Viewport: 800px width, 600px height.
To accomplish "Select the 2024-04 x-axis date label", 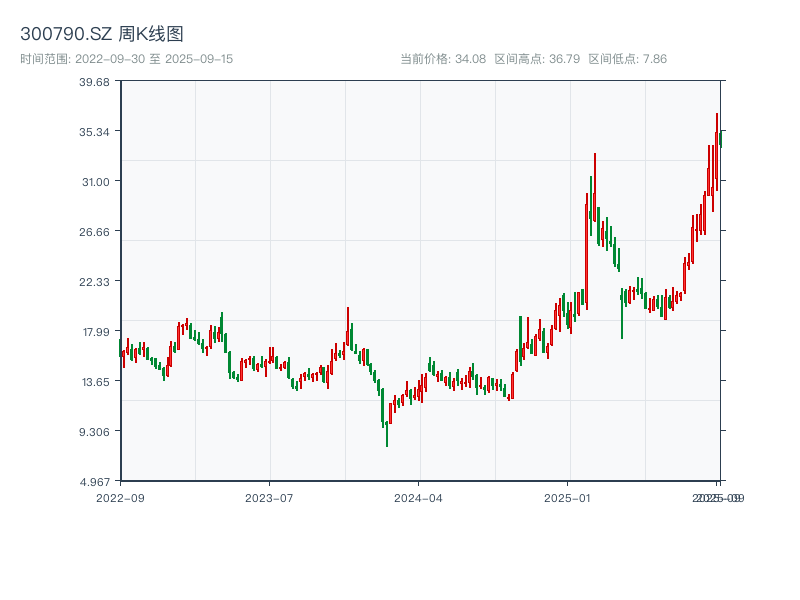I will 419,497.
